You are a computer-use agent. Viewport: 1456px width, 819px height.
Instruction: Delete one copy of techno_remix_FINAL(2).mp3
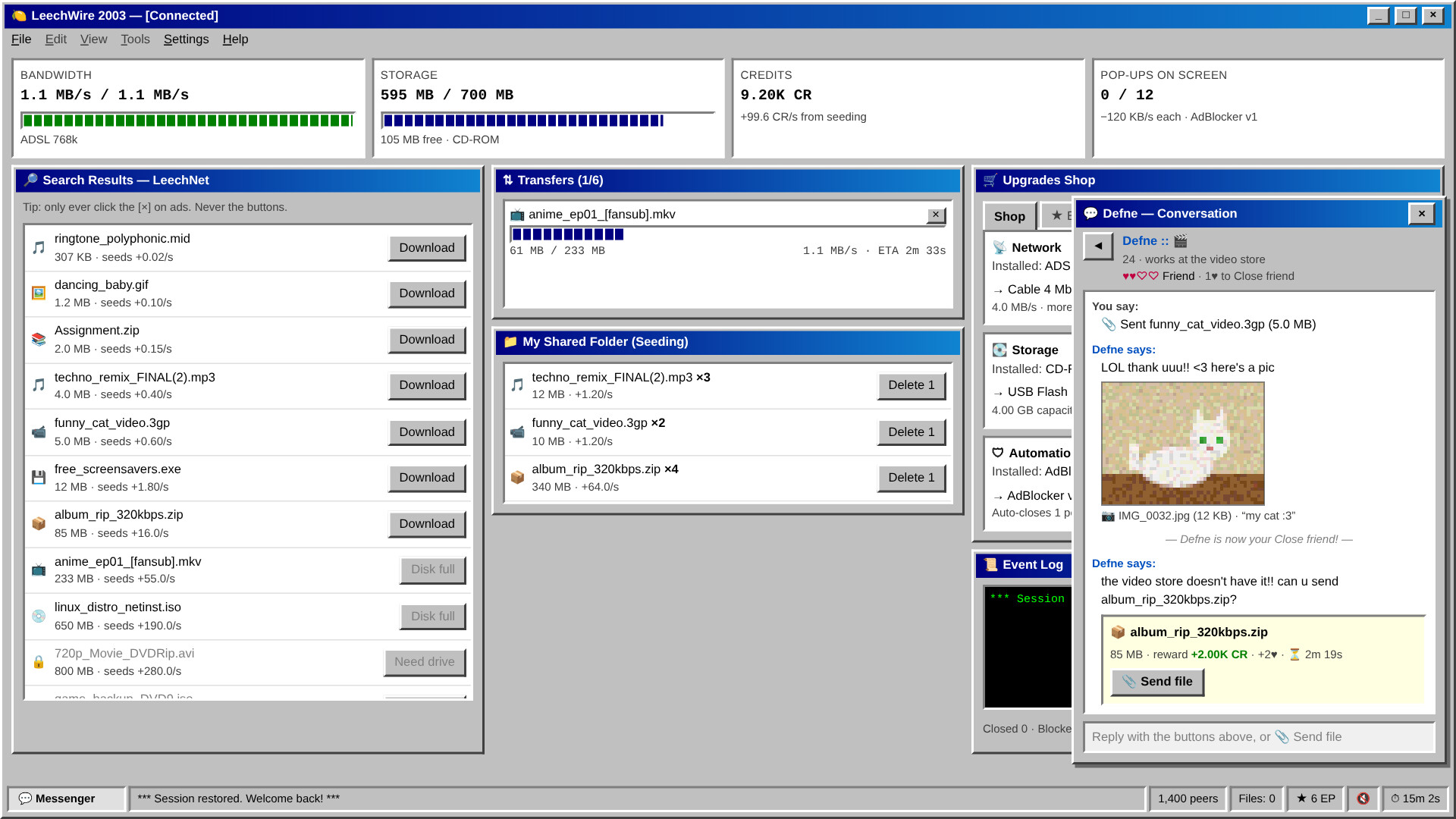[912, 386]
